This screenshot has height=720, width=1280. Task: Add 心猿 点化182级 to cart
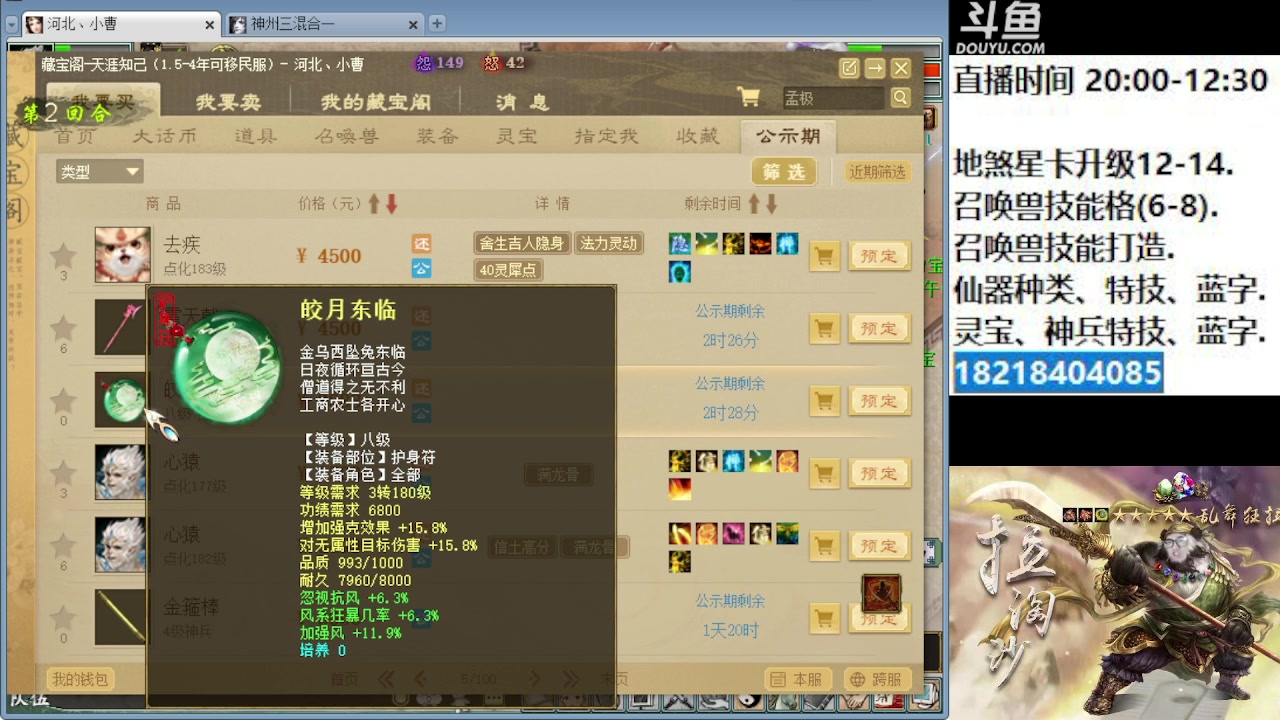point(824,546)
